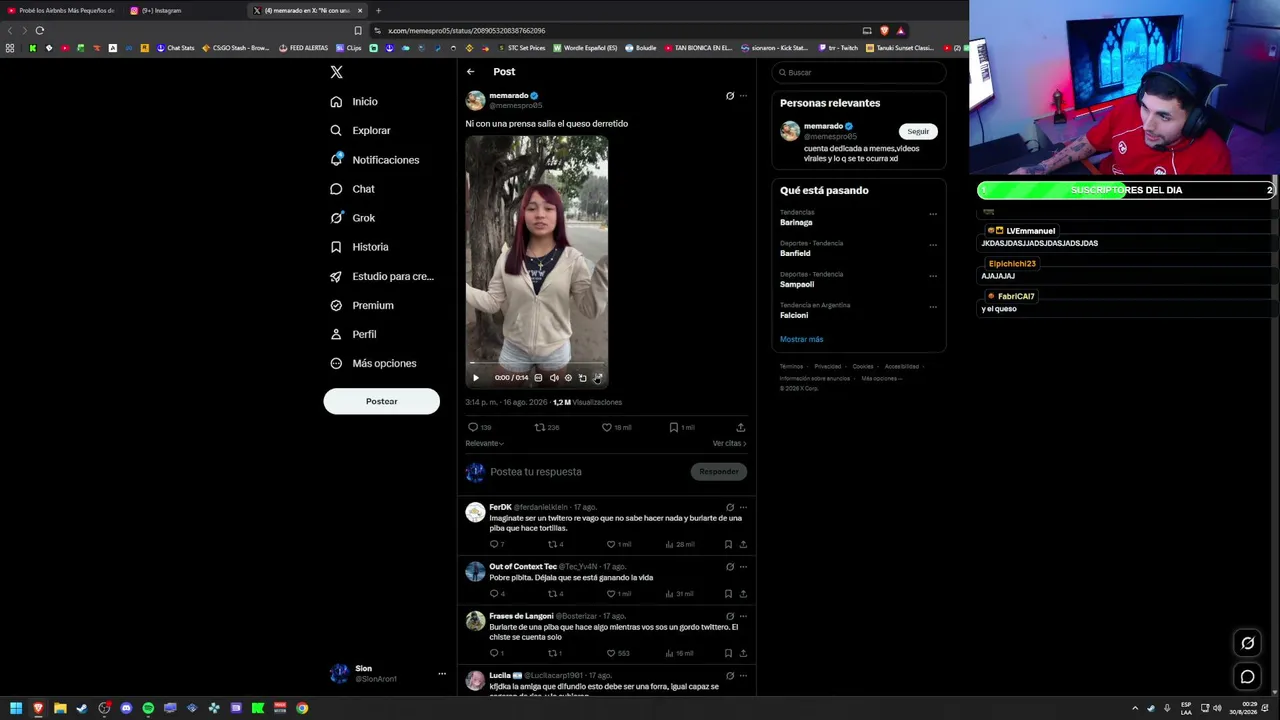Image resolution: width=1280 pixels, height=720 pixels.
Task: Click Mostrar más under trends
Action: (x=802, y=340)
